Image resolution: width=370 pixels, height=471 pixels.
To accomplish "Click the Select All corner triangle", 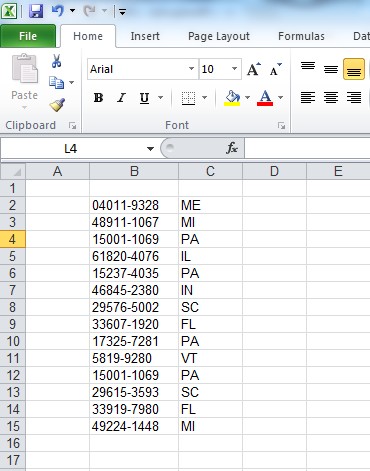I will click(x=13, y=171).
